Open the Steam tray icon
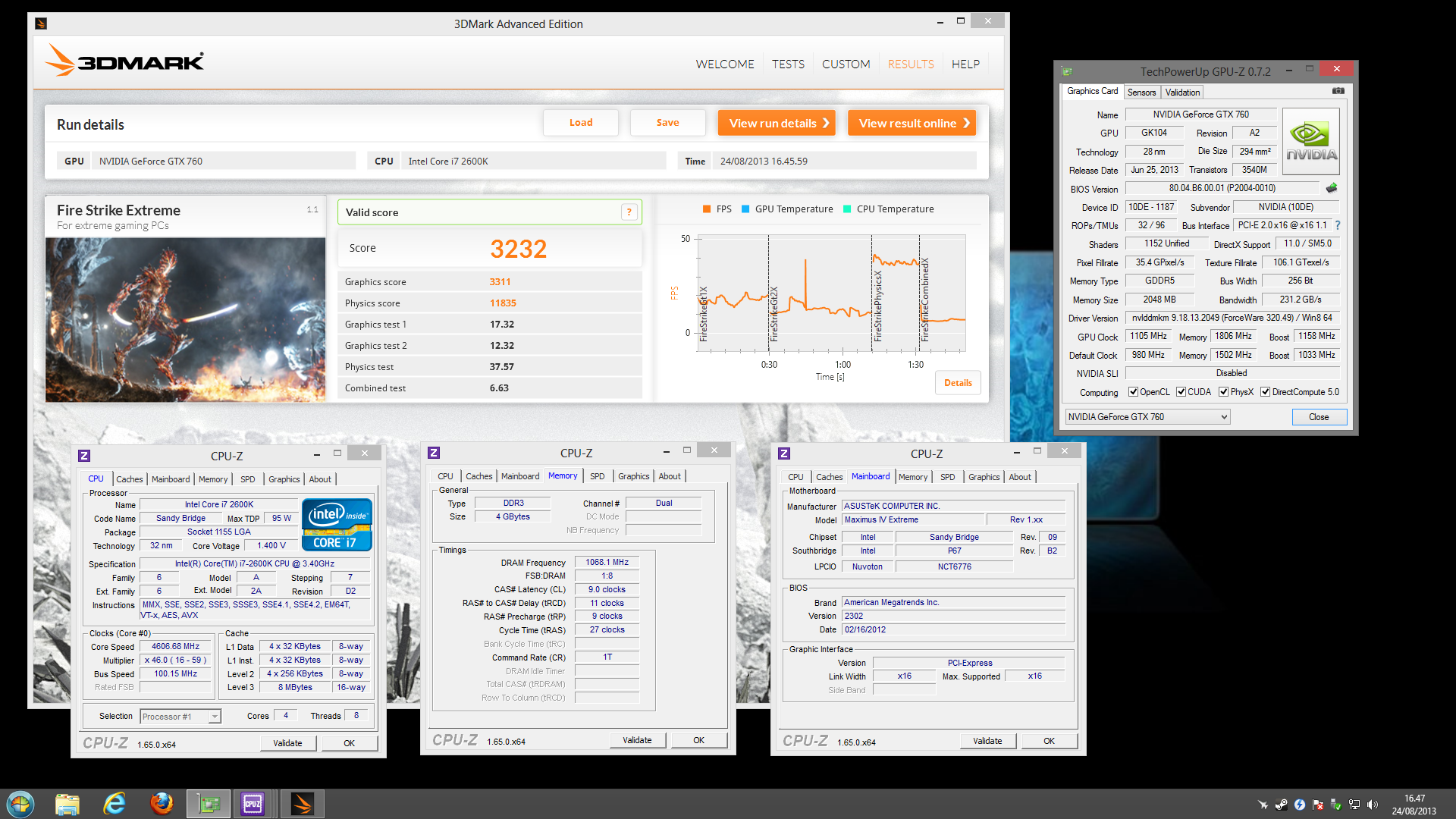This screenshot has height=819, width=1456. 1281,805
